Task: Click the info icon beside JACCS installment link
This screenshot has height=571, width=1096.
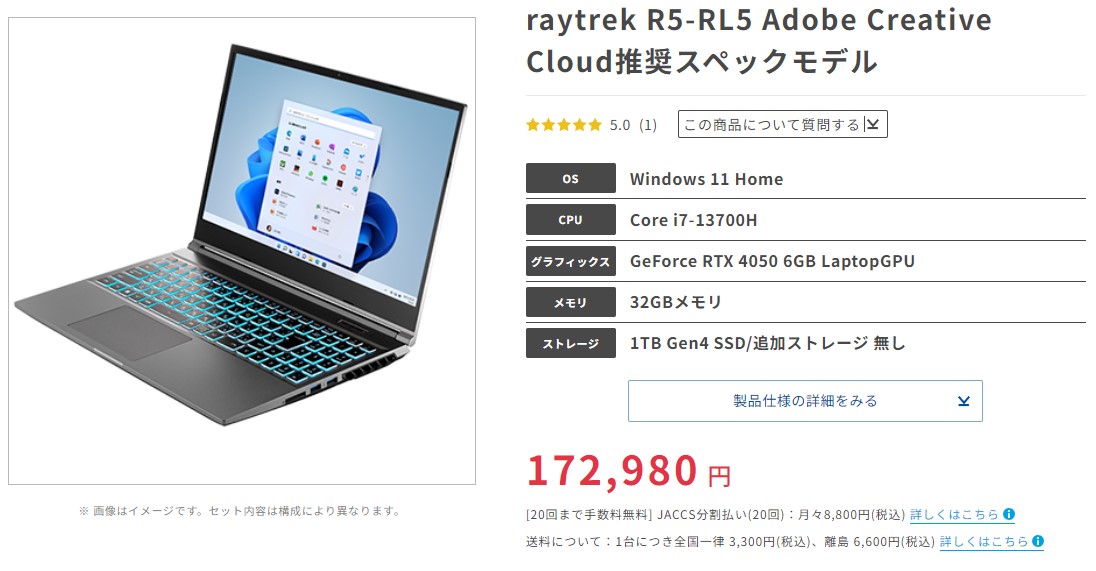Action: (1009, 514)
